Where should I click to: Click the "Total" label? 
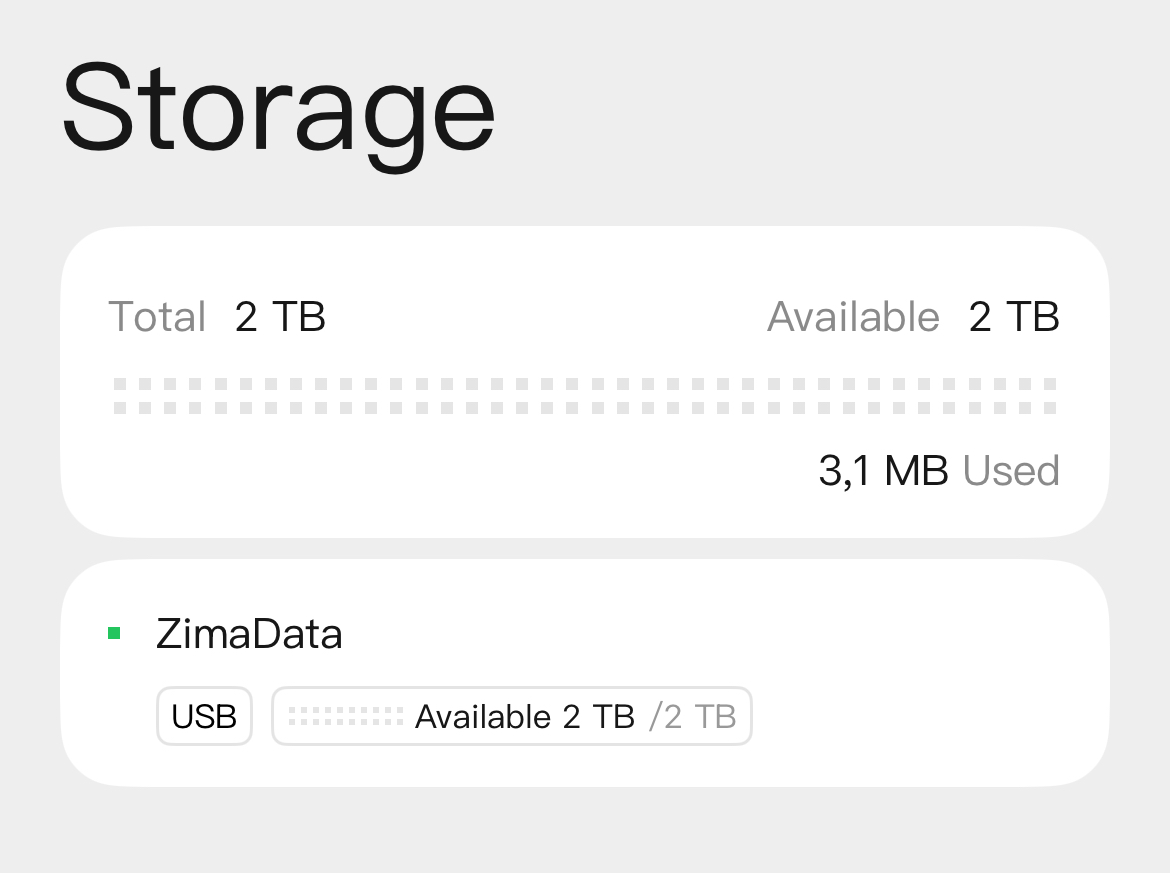tap(157, 318)
